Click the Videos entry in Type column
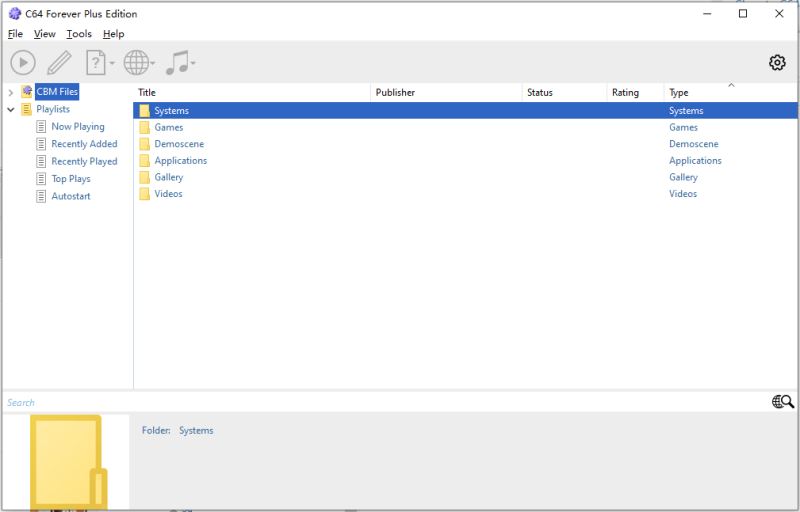 pos(683,194)
